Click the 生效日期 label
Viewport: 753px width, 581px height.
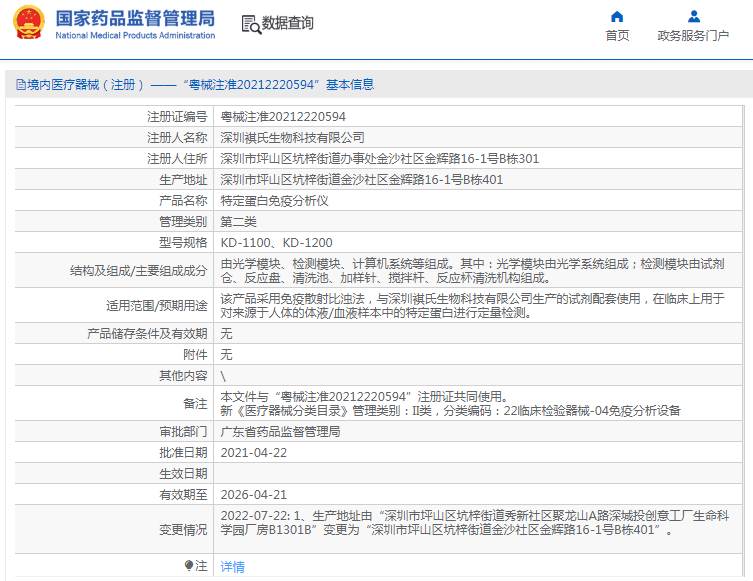(183, 474)
